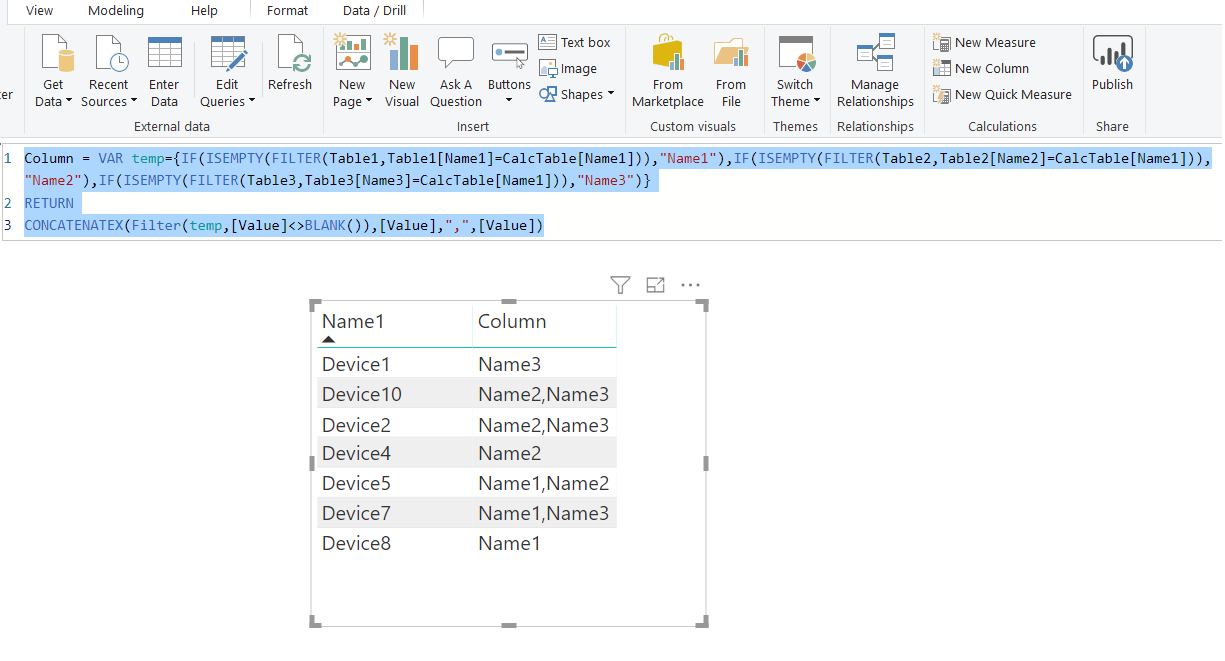This screenshot has width=1225, height=661.
Task: Open Recent Sources icon
Action: pos(110,53)
